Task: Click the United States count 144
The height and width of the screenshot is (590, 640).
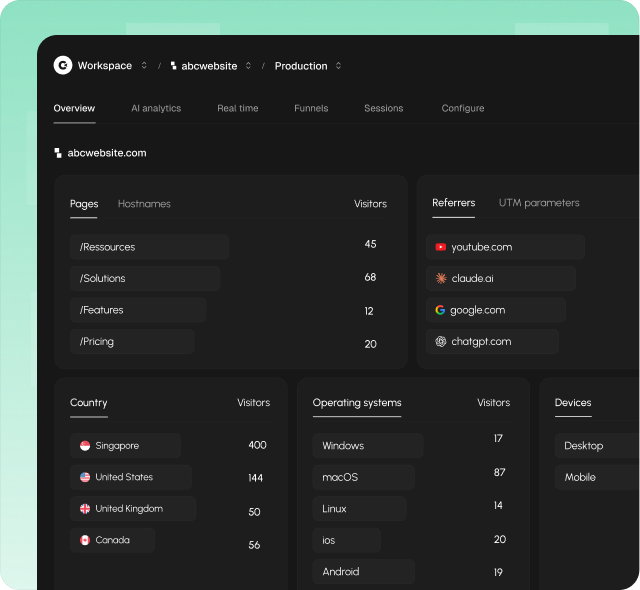Action: tap(256, 478)
